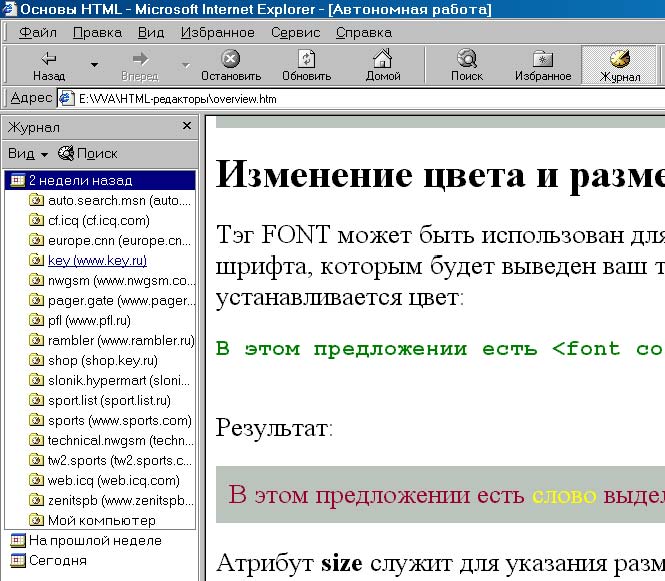The image size is (665, 581).
Task: Click the heading 'Изменение цвета и разме'
Action: [x=440, y=176]
